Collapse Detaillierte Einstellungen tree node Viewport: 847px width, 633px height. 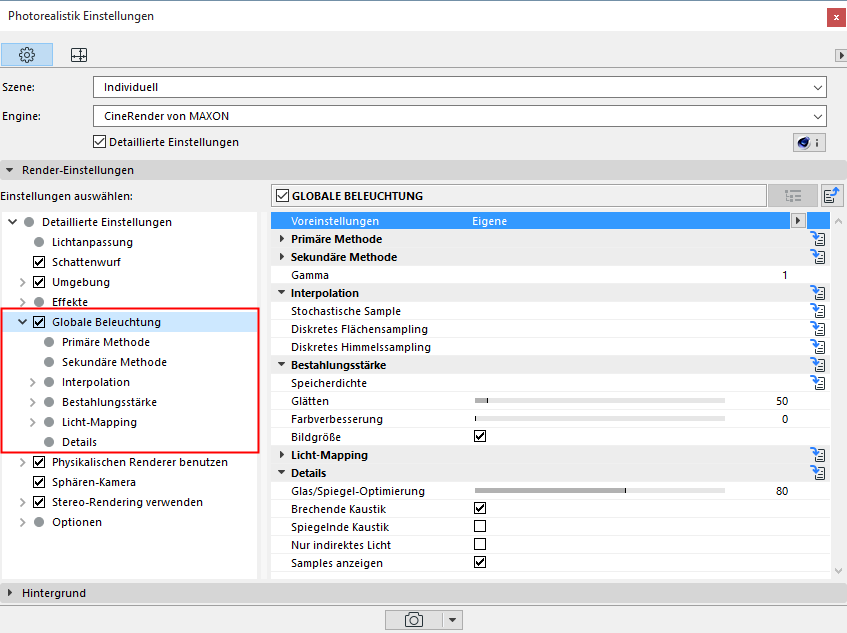[12, 222]
